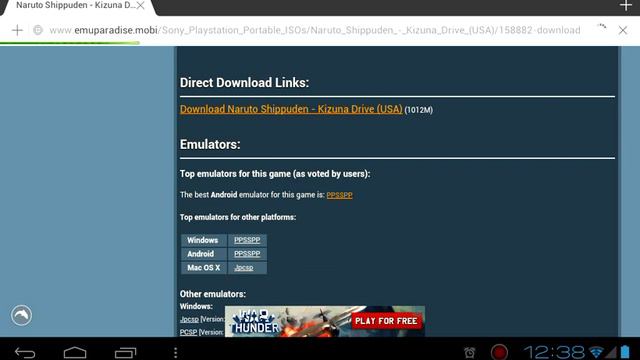Open Android recent apps icon
The height and width of the screenshot is (360, 640).
pos(125,352)
